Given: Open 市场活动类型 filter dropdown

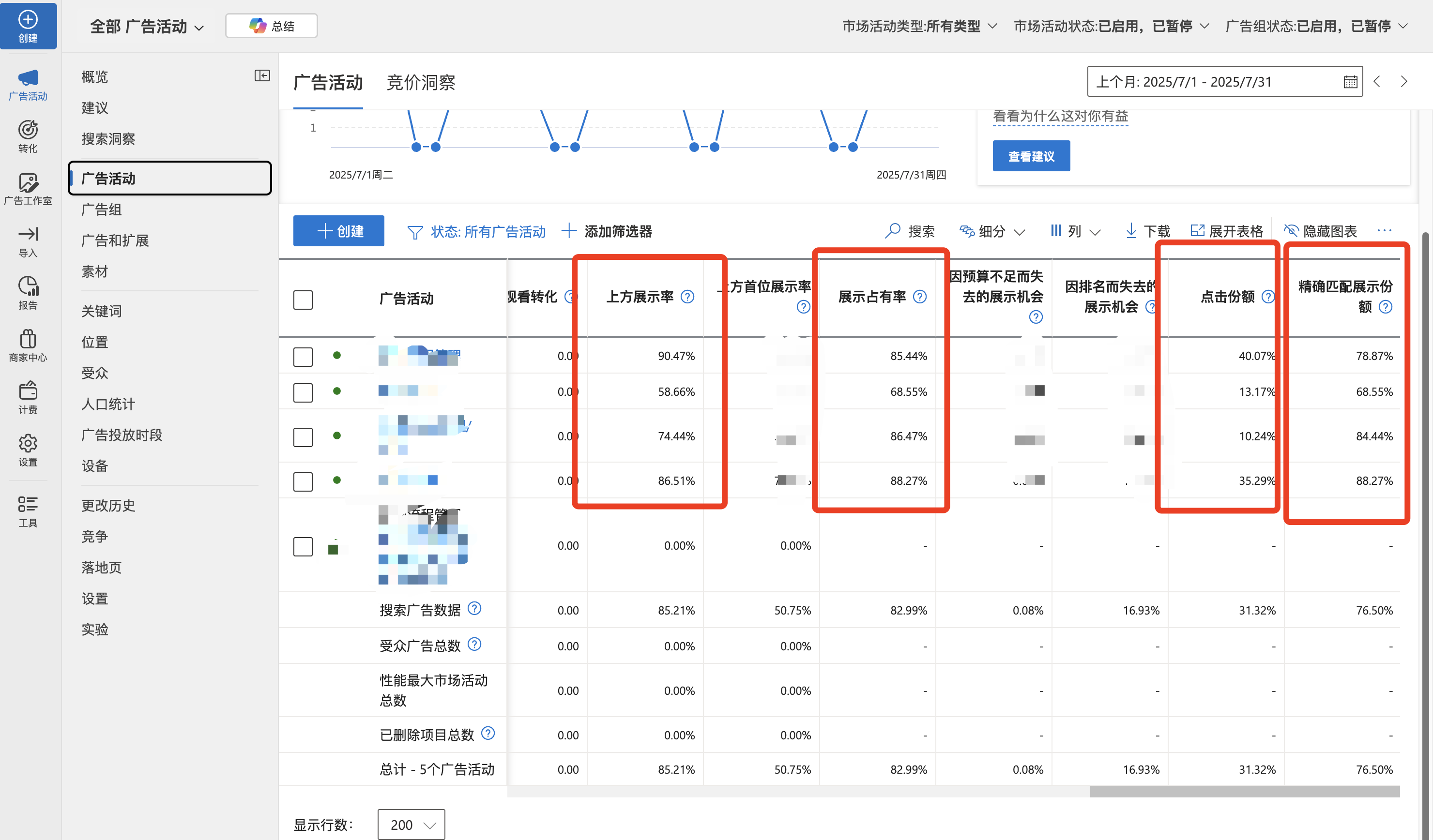Looking at the screenshot, I should [919, 26].
